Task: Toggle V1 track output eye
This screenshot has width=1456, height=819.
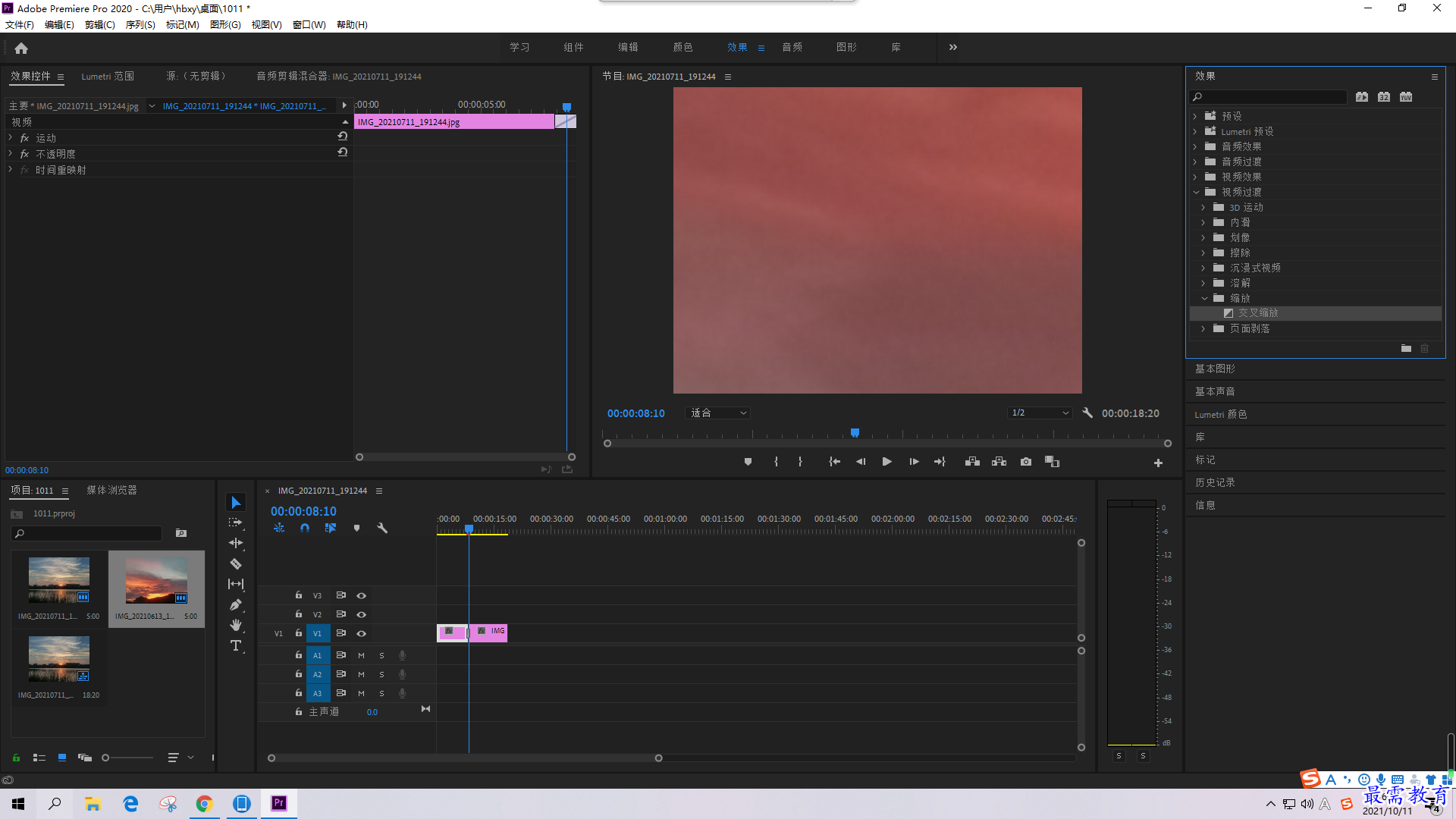Action: (x=362, y=633)
